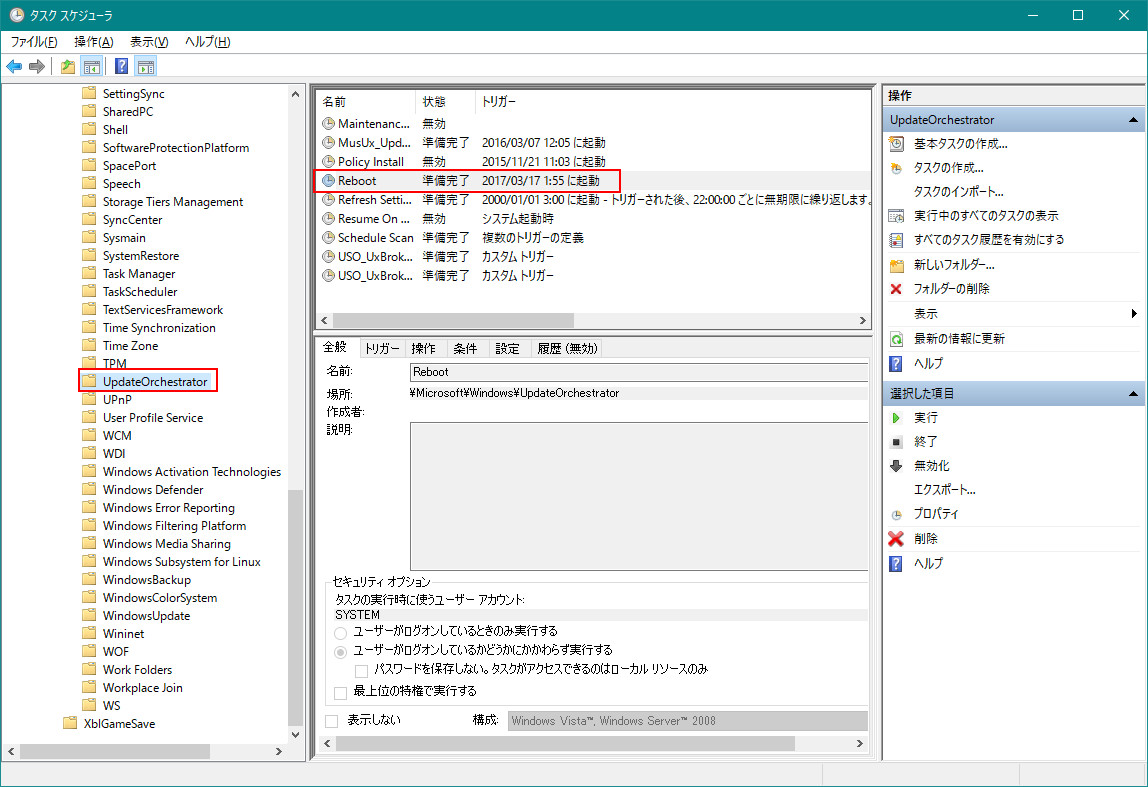Viewport: 1148px width, 787px height.
Task: Select the MusUx_Upd... task row
Action: tap(593, 143)
